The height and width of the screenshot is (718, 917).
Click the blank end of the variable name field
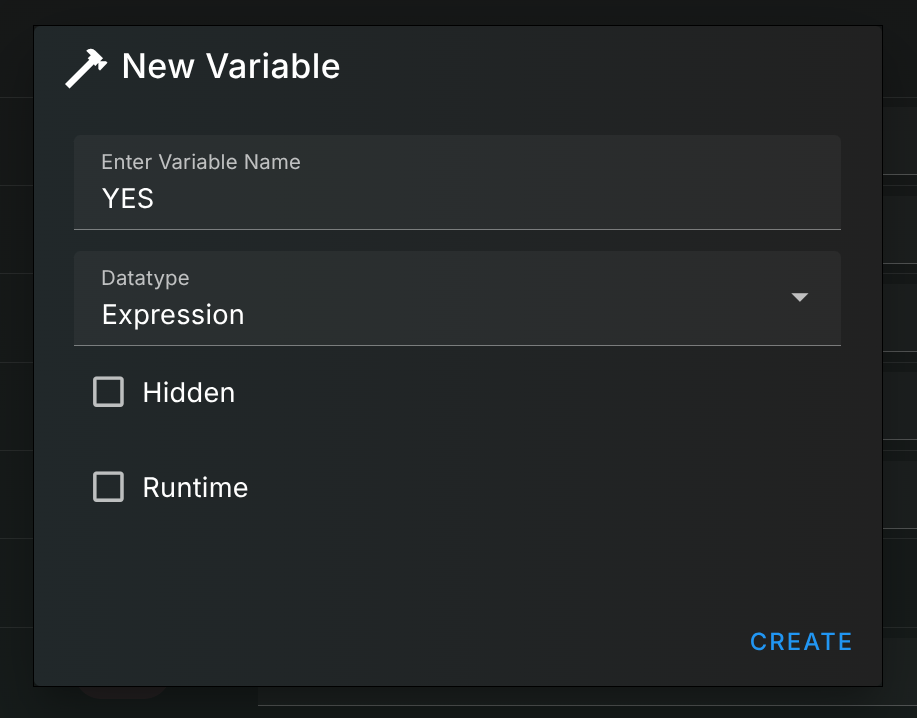coord(600,199)
